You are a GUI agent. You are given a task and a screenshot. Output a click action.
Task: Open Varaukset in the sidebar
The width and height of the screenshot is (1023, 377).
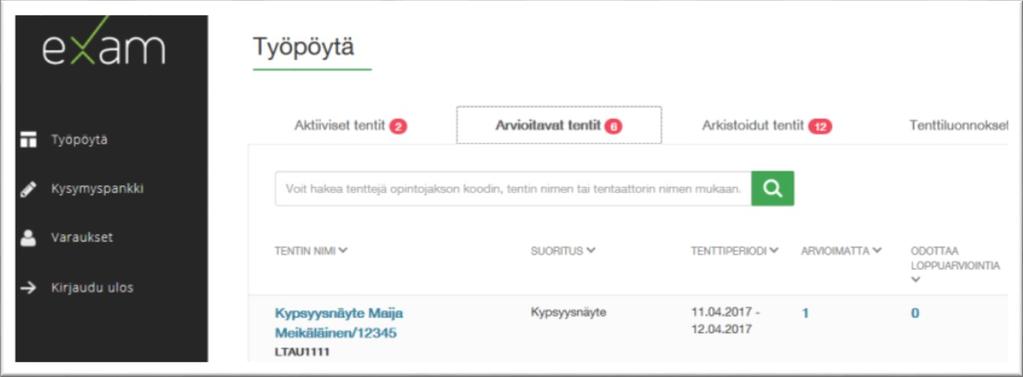point(82,237)
